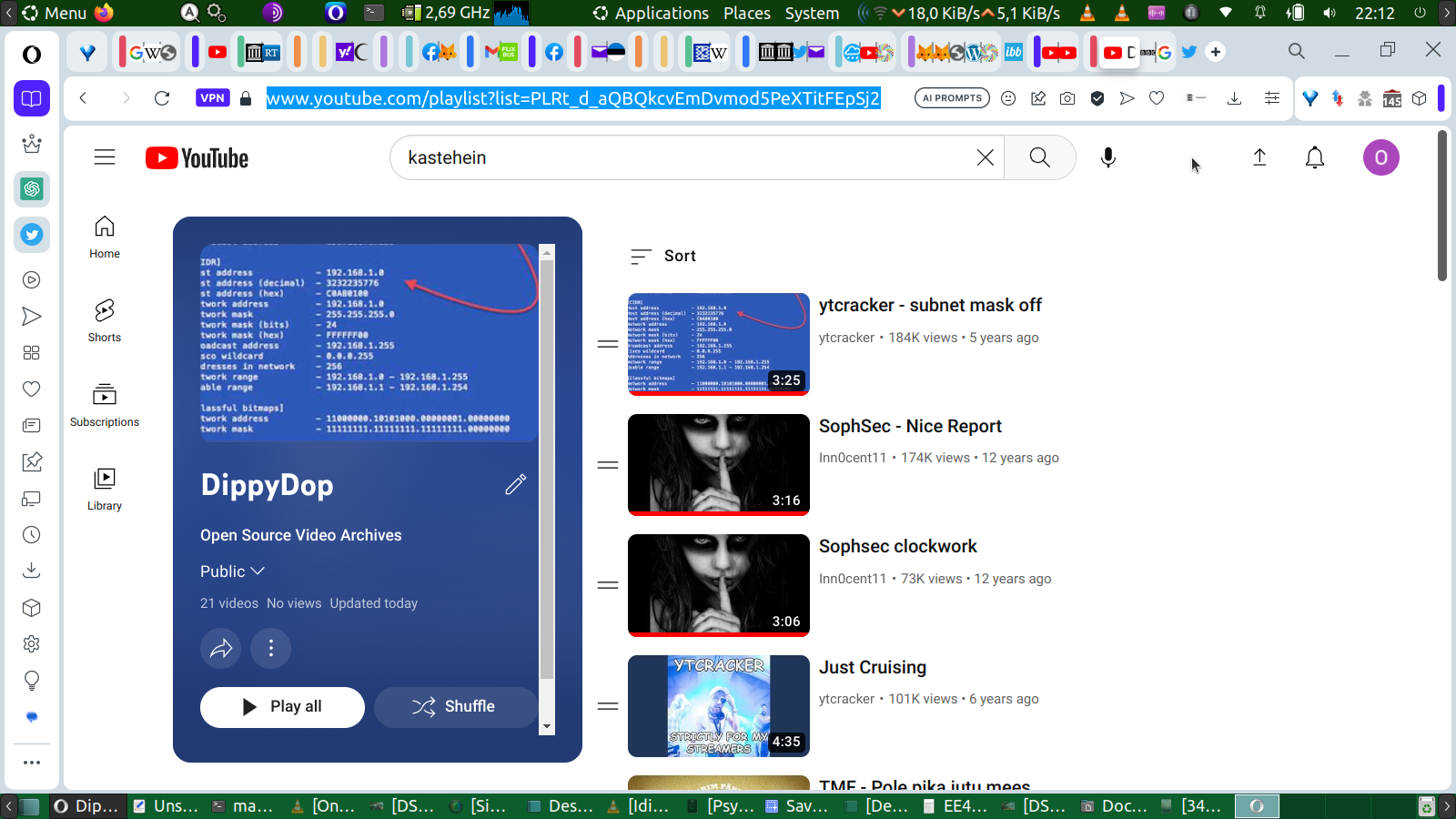Open the volume speaker icon in system tray
Viewport: 1456px width, 819px height.
(x=1330, y=13)
